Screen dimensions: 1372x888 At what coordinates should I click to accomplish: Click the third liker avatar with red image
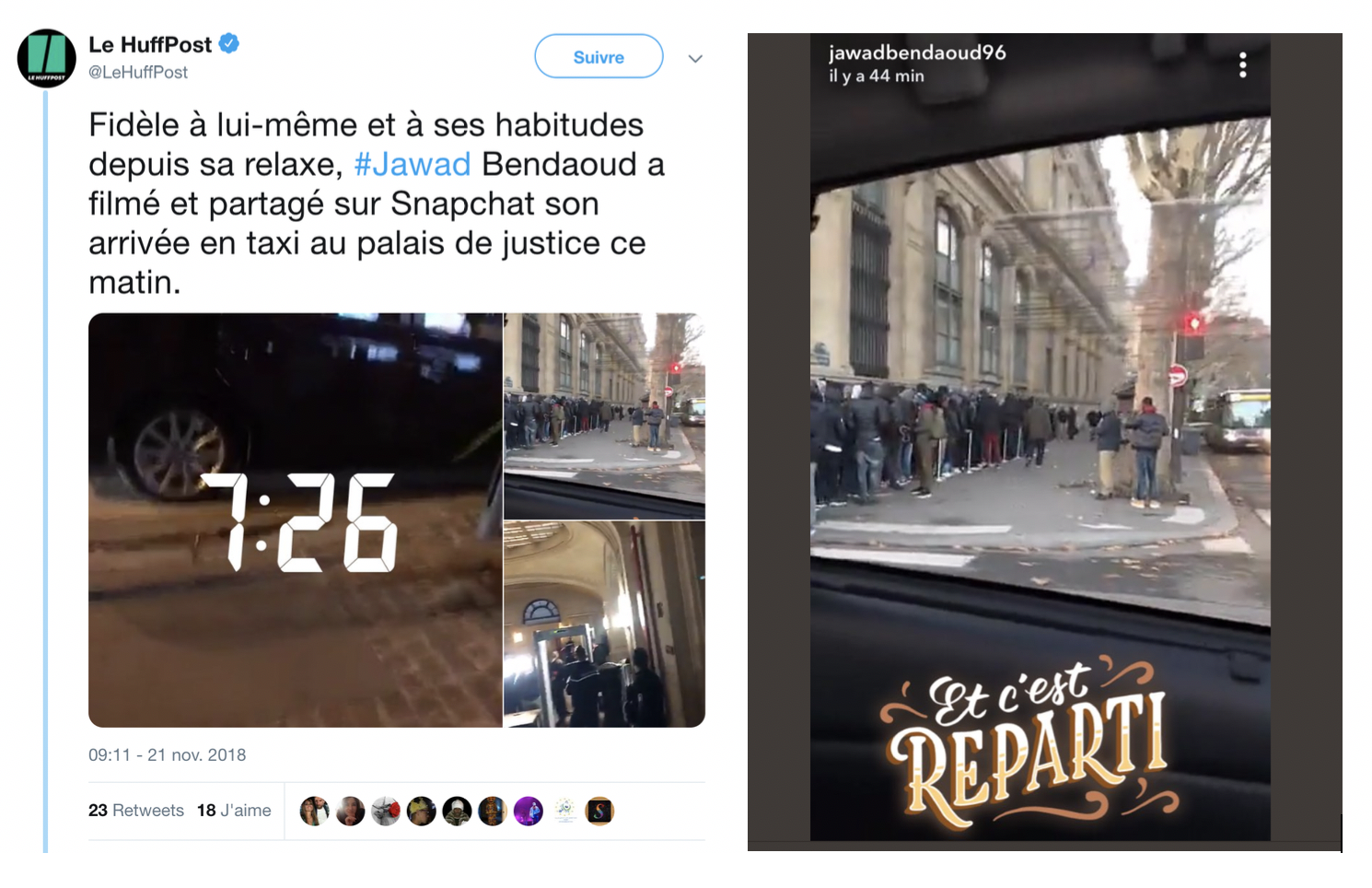(x=386, y=811)
